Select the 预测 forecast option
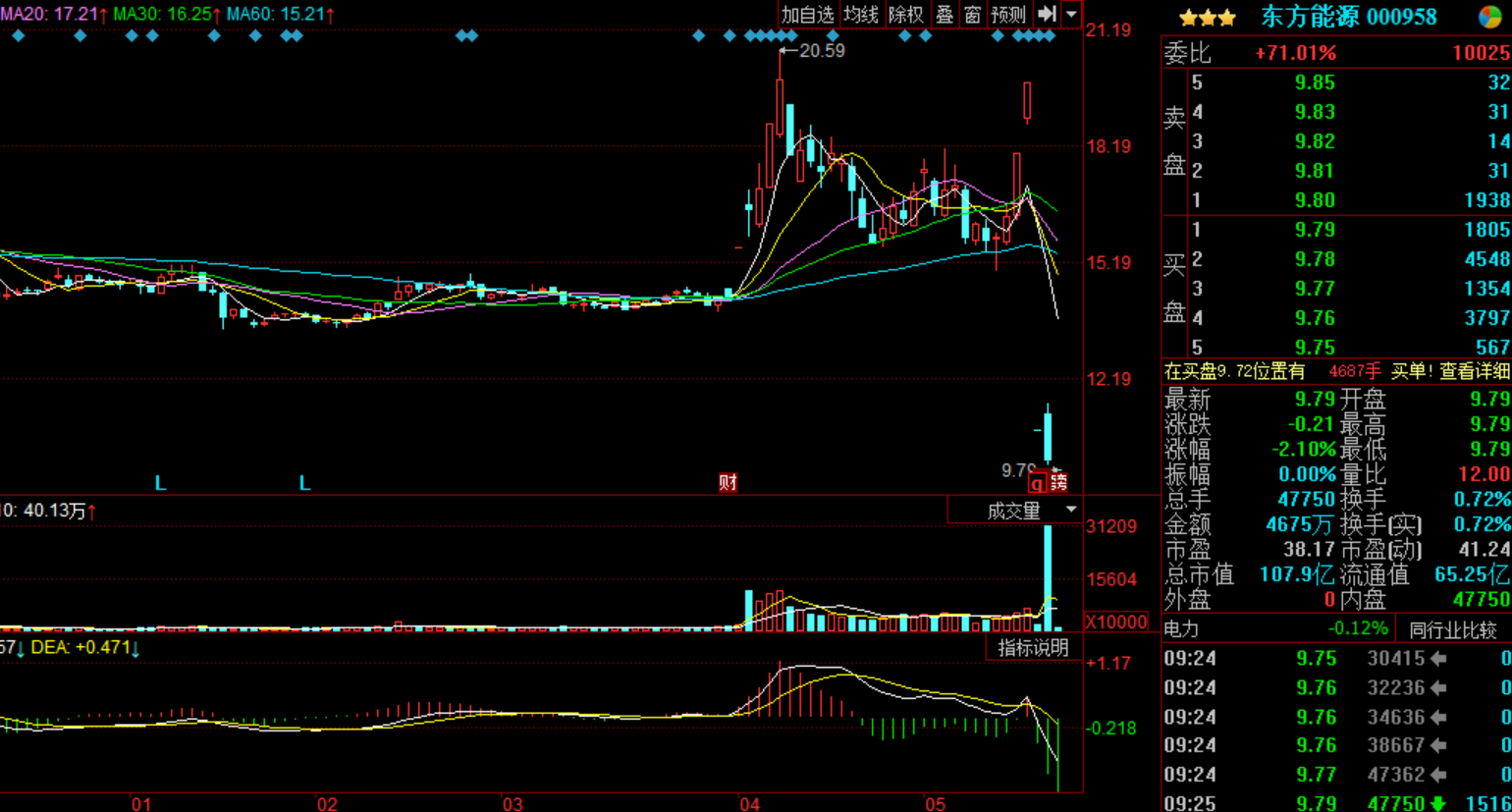 coord(1008,15)
